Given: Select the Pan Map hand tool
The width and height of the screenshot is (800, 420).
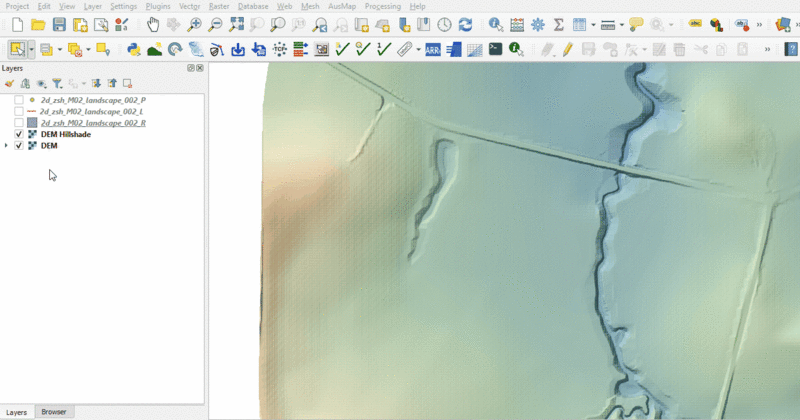Looking at the screenshot, I should (x=153, y=25).
